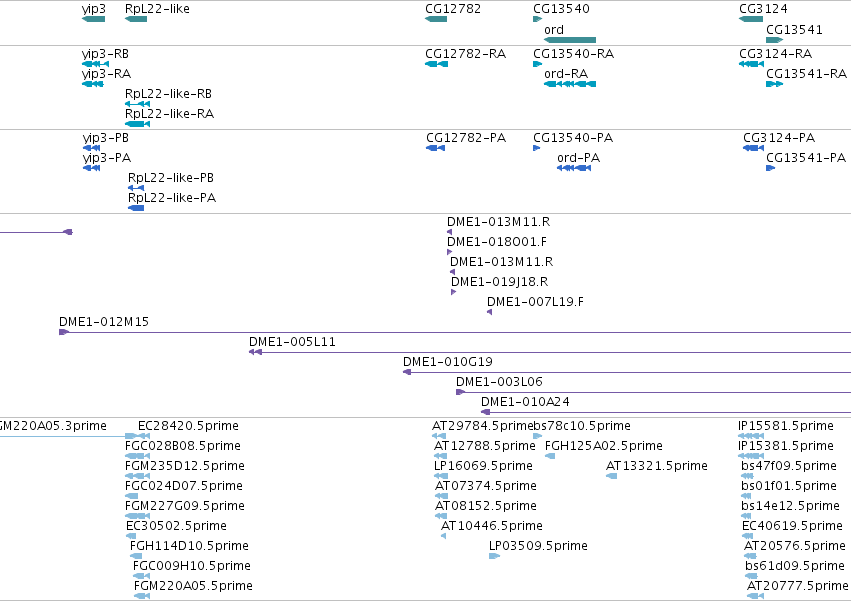This screenshot has width=851, height=601.
Task: Click the yip3-PB protein glyph
Action: 92,148
